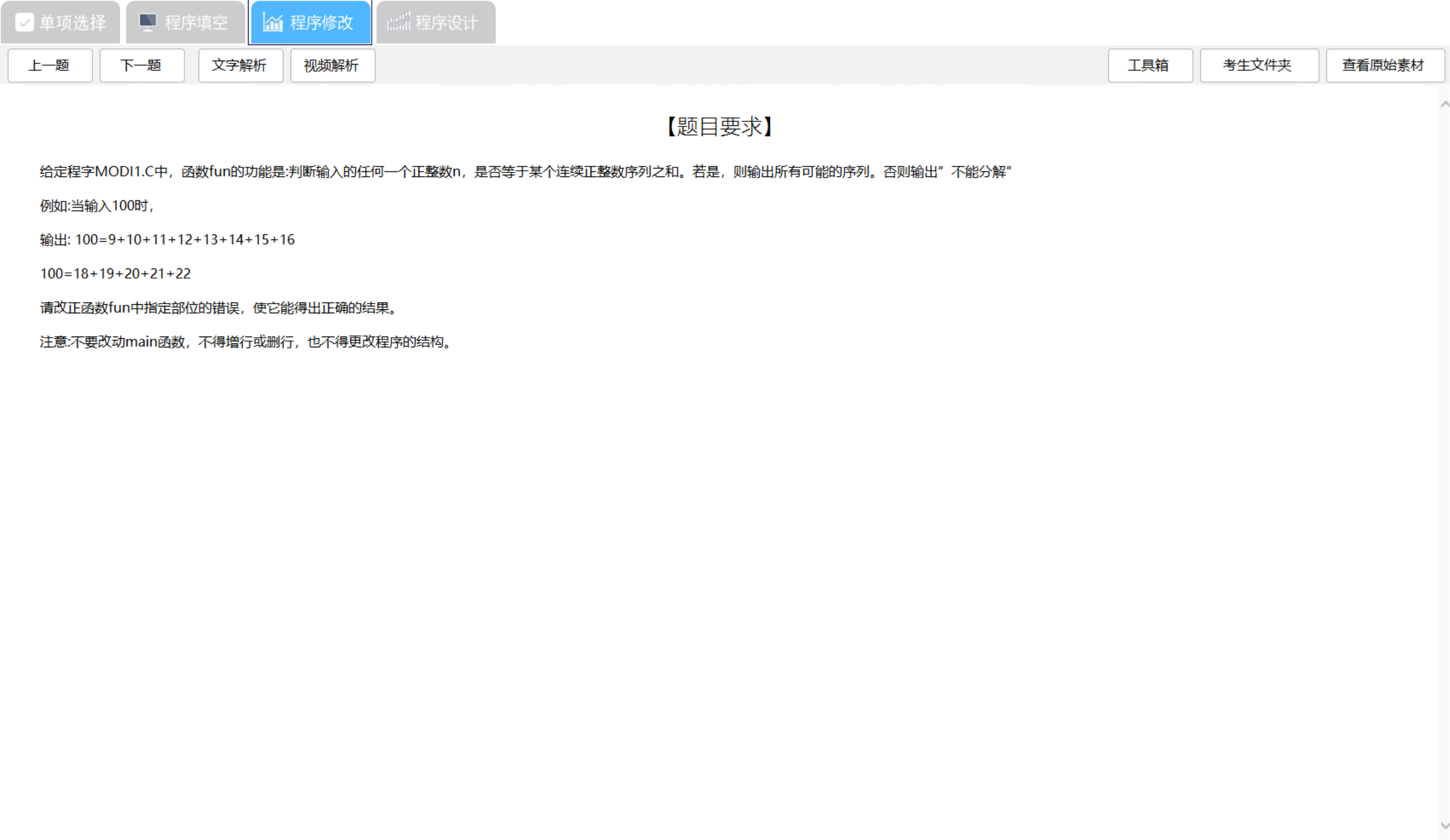Click the bar-graph icon on 程序设计 tab
The width and height of the screenshot is (1450, 840).
[x=398, y=23]
